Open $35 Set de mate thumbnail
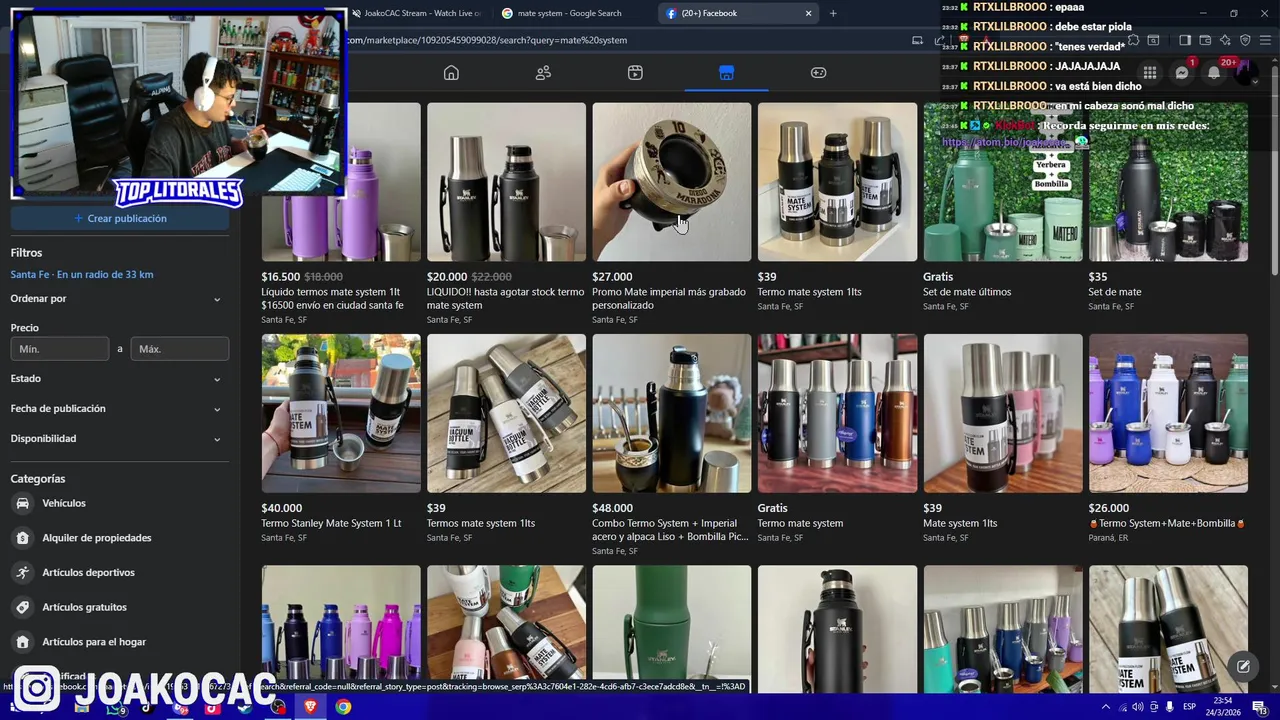This screenshot has height=720, width=1280. 1168,182
